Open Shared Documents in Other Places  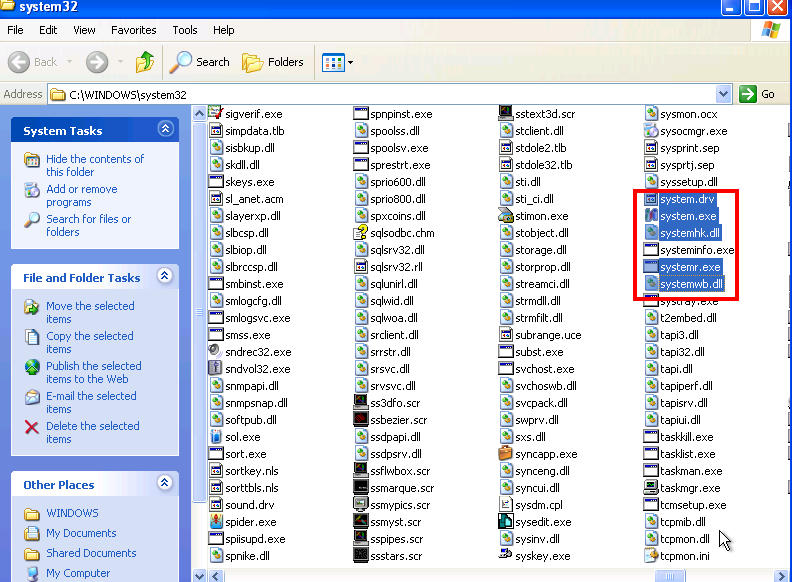point(91,553)
